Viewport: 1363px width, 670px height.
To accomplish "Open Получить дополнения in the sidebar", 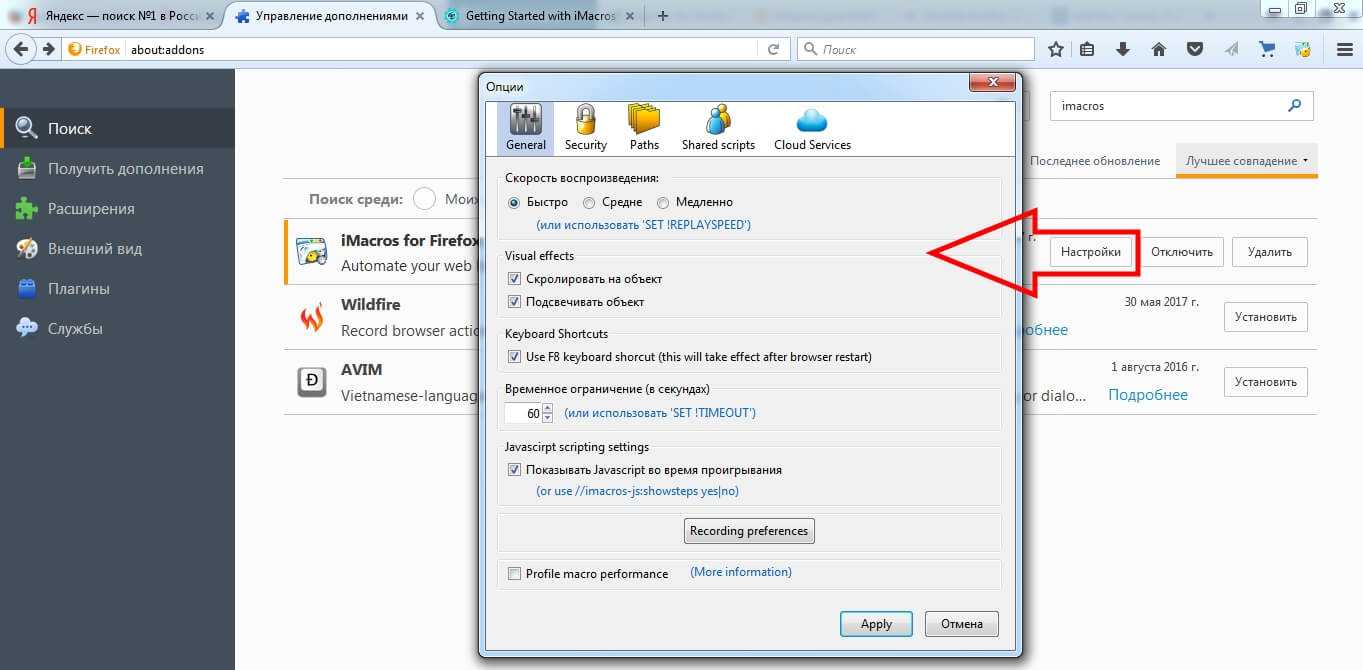I will click(x=118, y=168).
